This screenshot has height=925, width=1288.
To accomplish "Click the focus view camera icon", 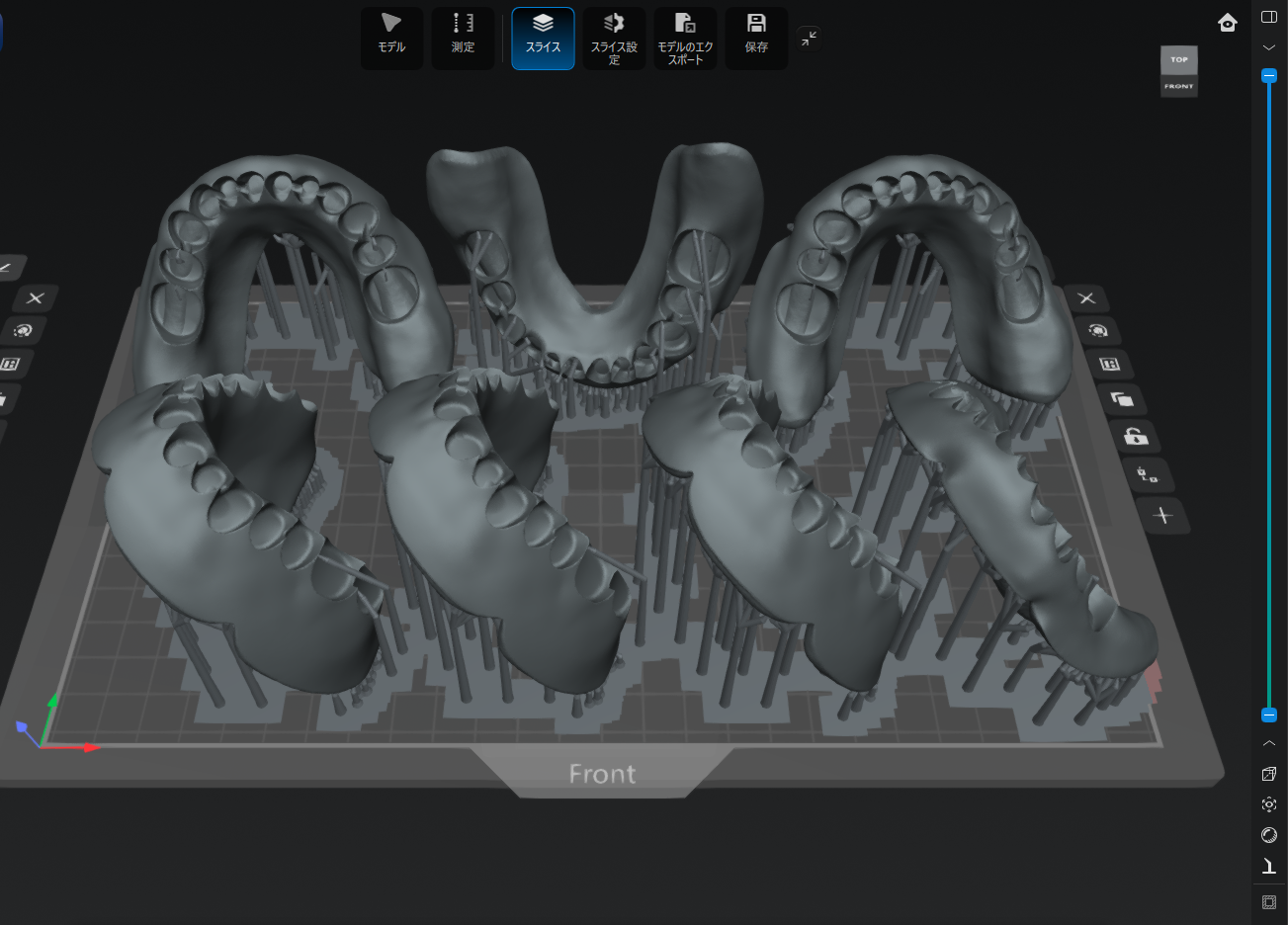I will click(x=1269, y=804).
